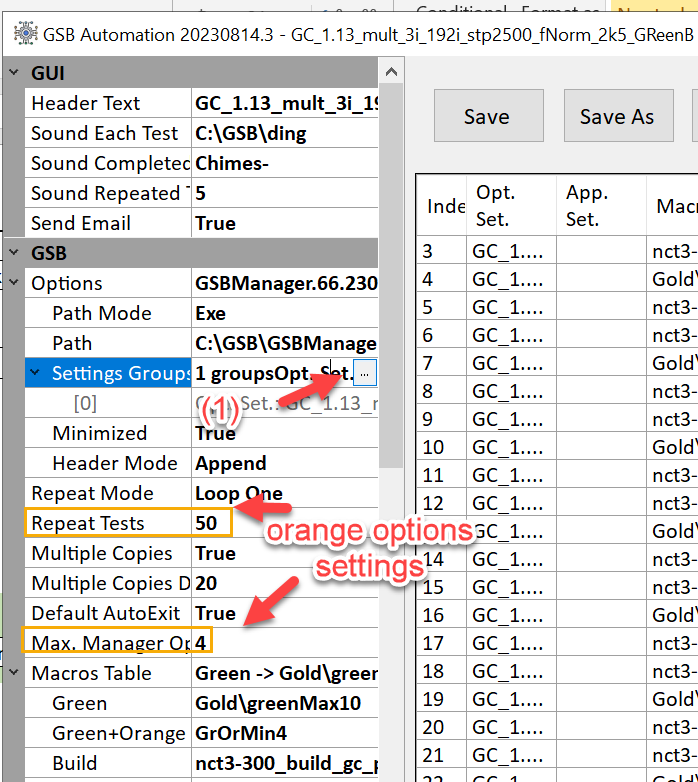This screenshot has height=782, width=698.
Task: Collapse the Options property node
Action: [x=13, y=283]
